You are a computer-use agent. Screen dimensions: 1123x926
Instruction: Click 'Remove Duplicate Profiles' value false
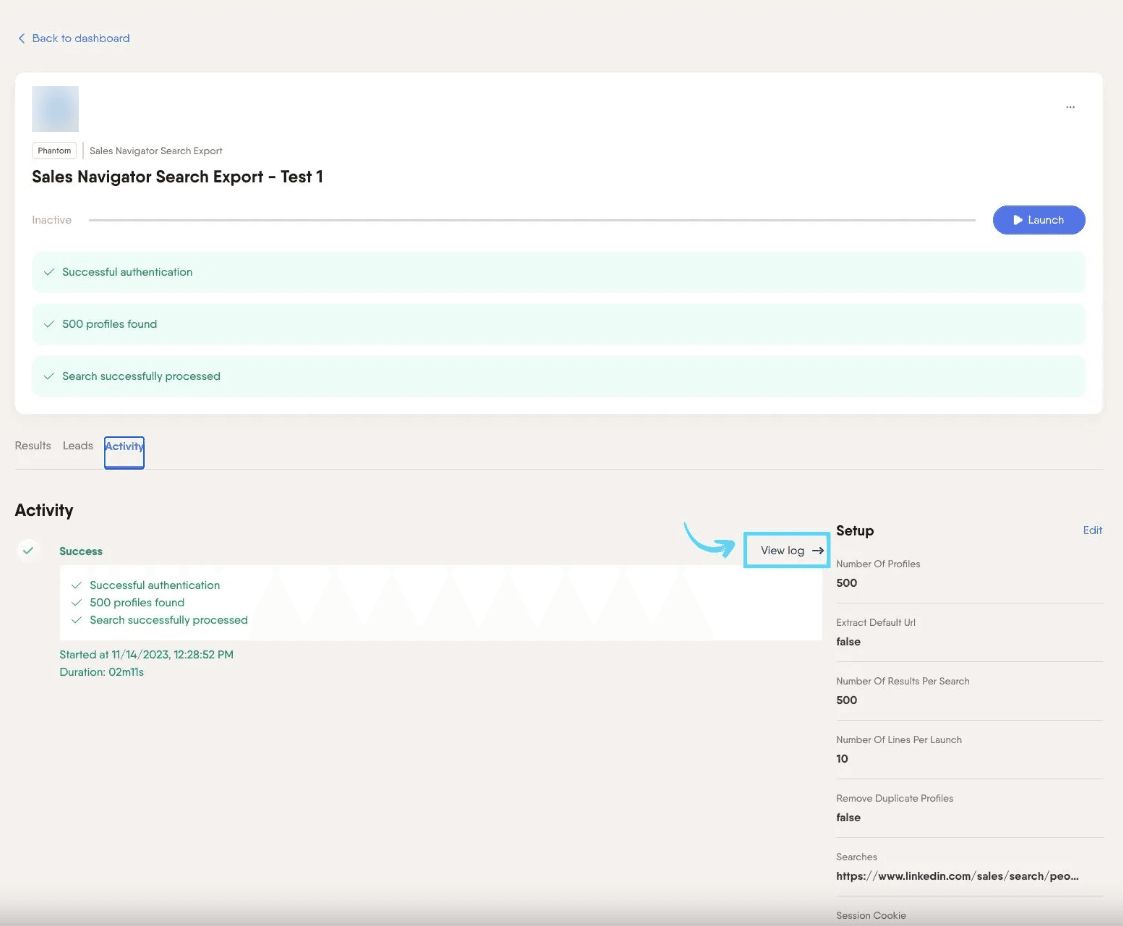848,817
